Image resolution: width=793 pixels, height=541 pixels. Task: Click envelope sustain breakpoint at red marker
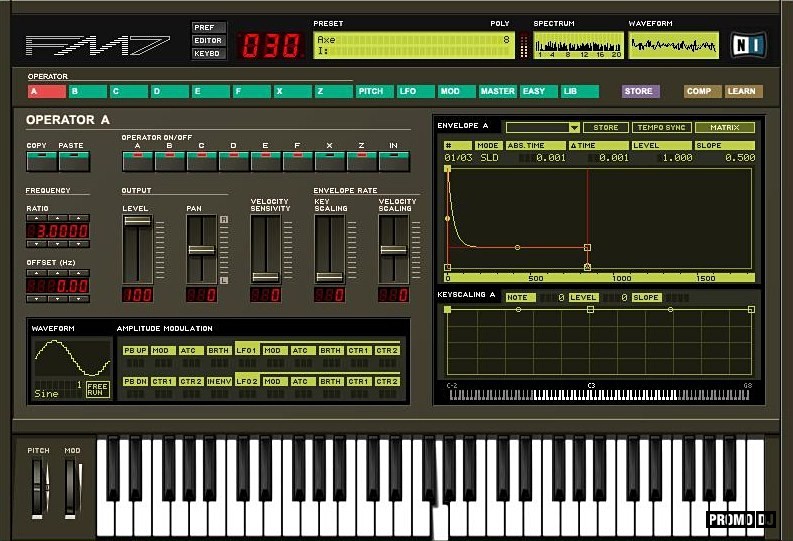[587, 247]
